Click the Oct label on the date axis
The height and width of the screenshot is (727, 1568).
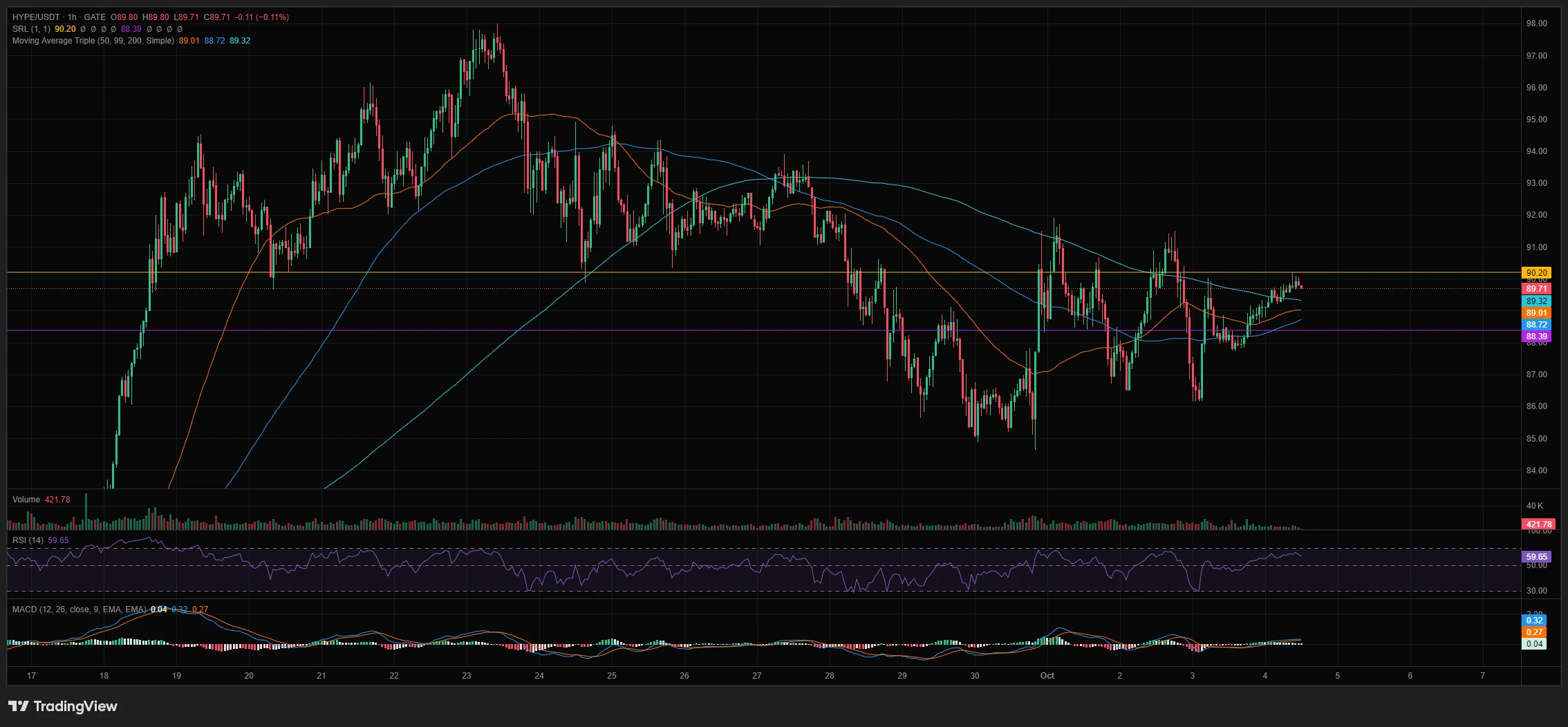pos(1047,676)
